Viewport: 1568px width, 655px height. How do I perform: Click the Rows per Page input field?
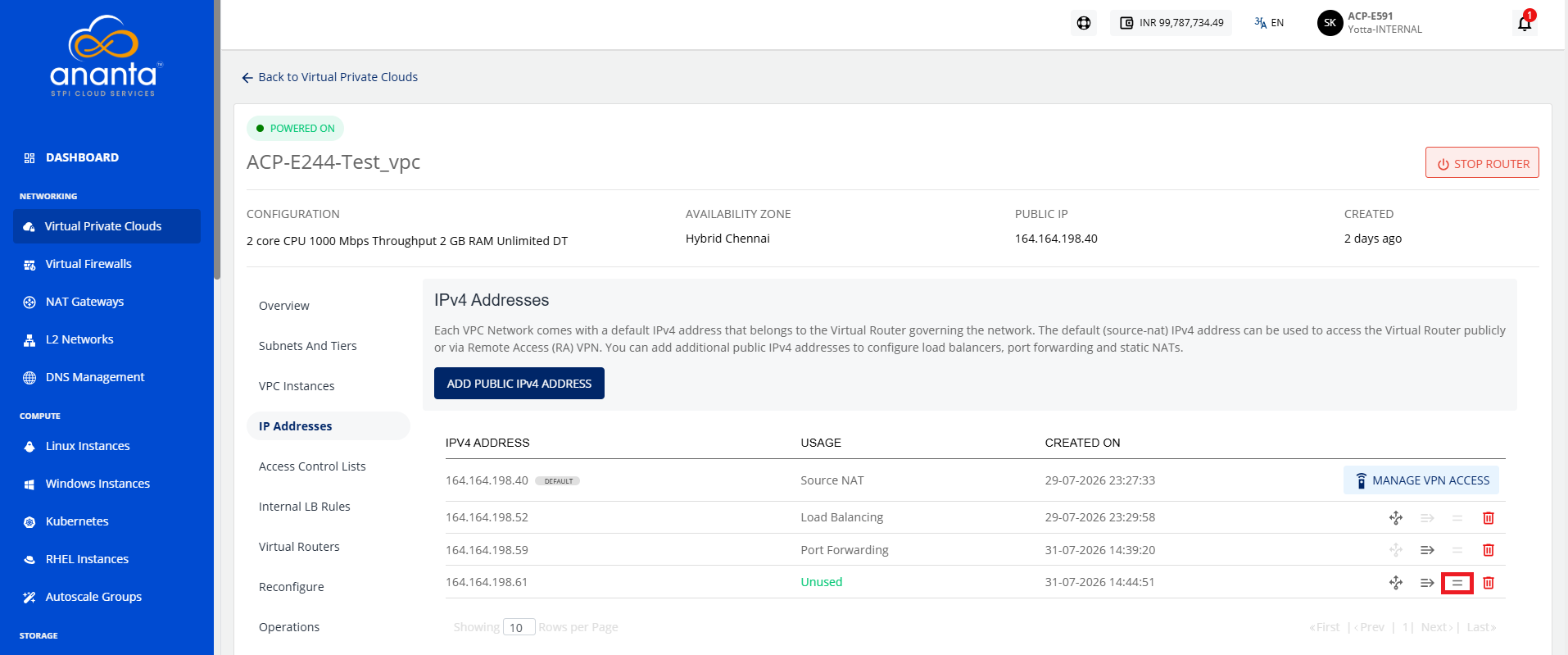click(519, 627)
